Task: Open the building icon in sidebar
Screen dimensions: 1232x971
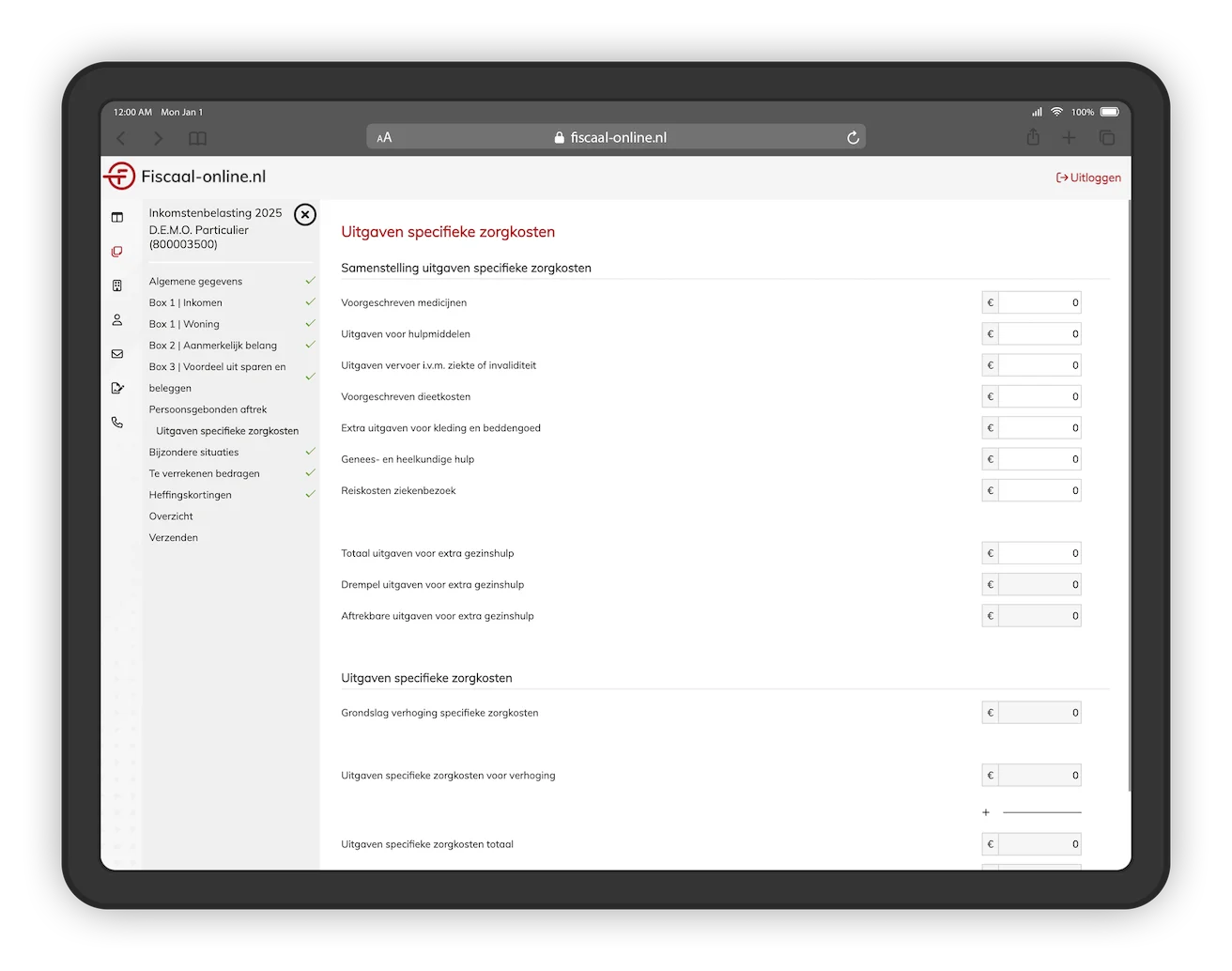Action: (x=117, y=285)
